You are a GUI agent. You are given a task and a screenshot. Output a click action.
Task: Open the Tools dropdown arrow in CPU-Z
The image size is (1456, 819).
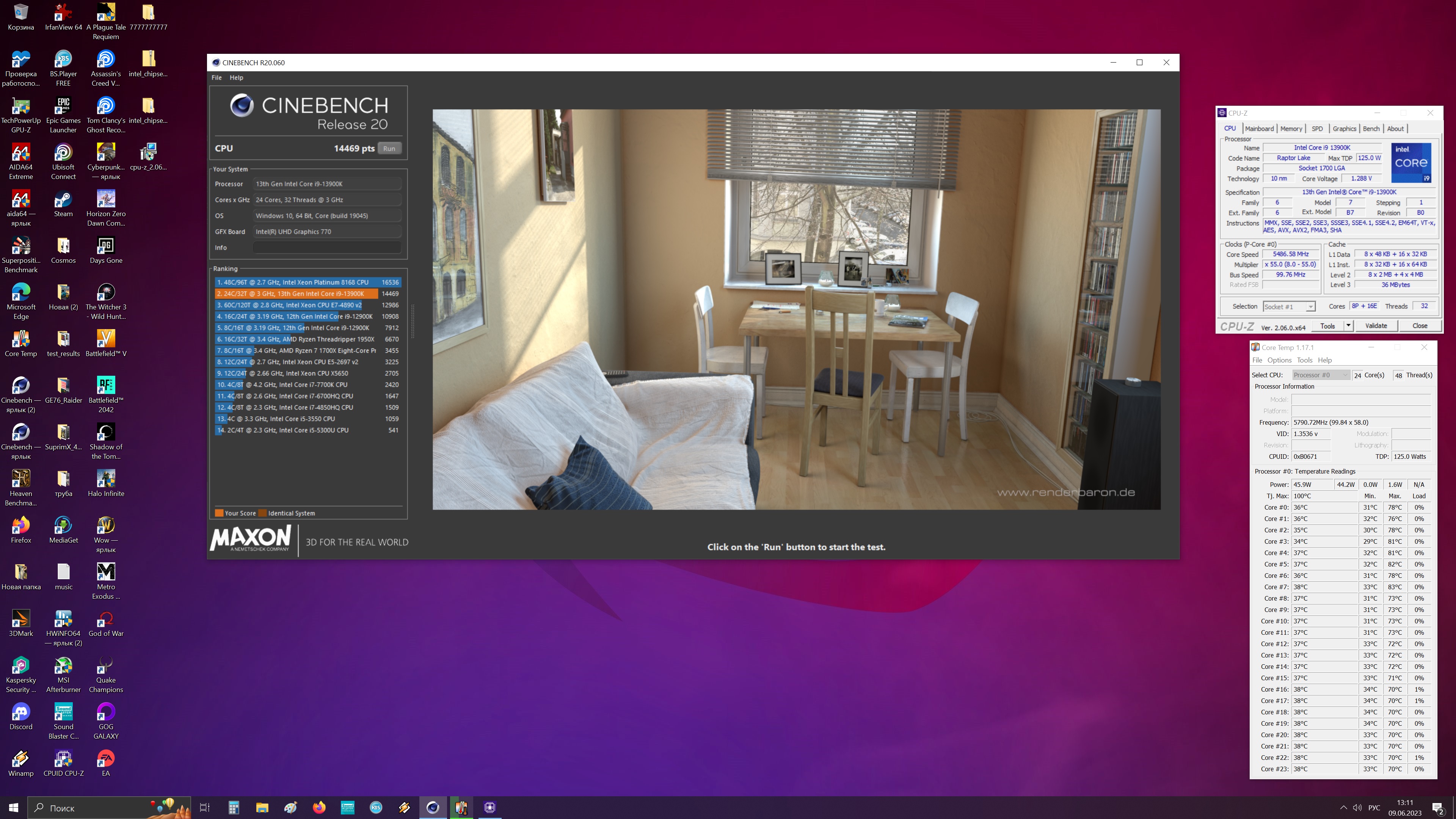tap(1348, 326)
